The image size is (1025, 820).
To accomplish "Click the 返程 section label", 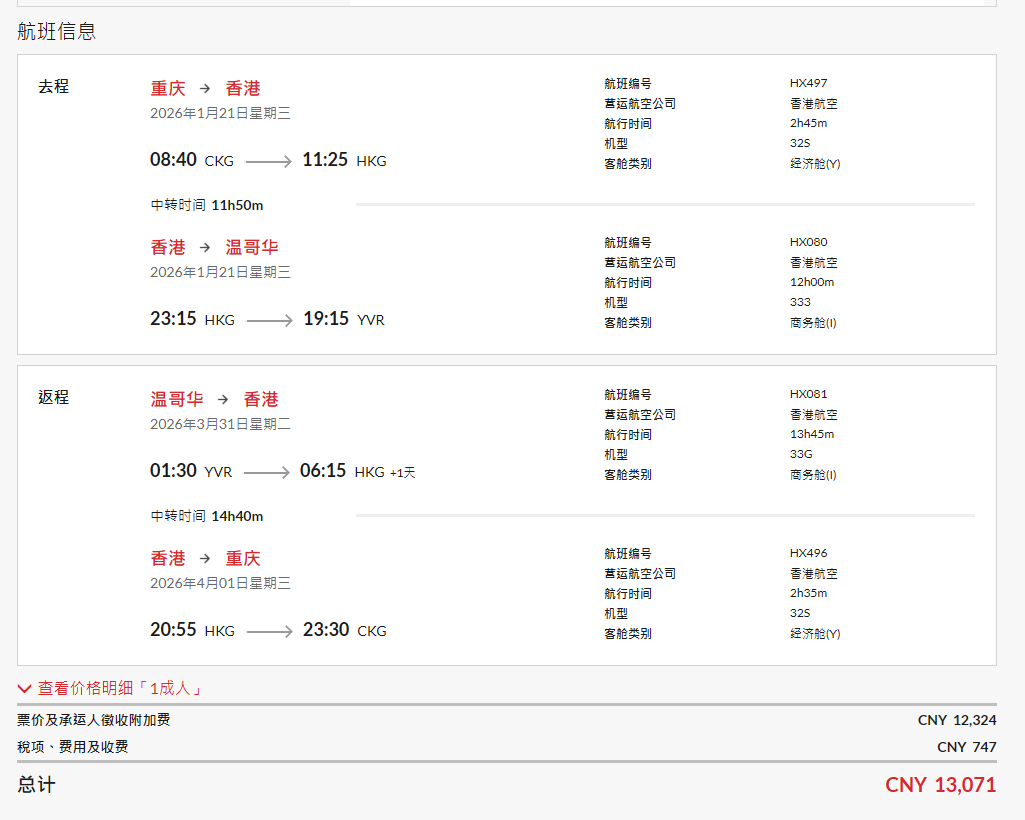I will (x=54, y=398).
